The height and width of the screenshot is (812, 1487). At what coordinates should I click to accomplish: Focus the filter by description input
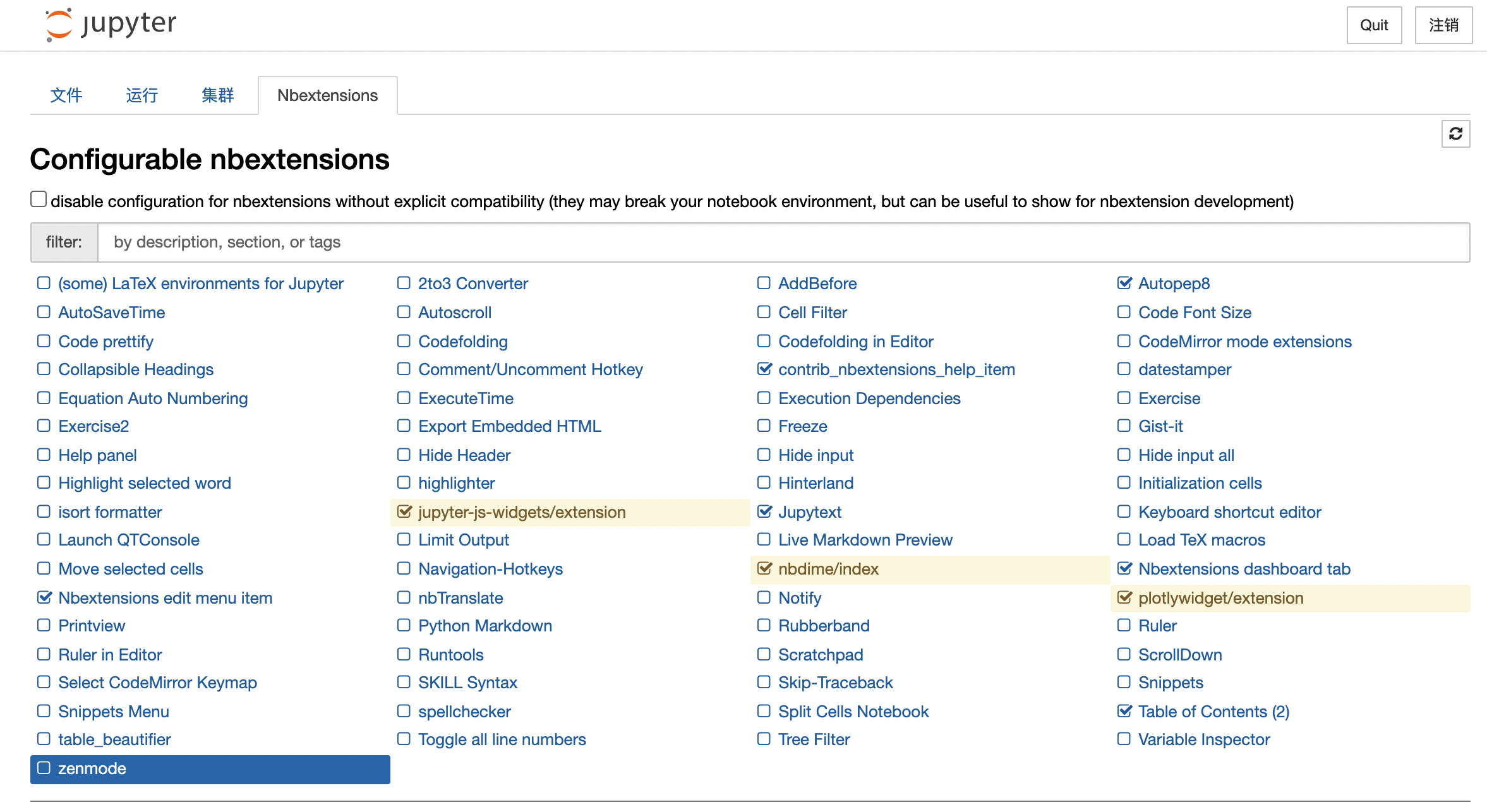[783, 242]
